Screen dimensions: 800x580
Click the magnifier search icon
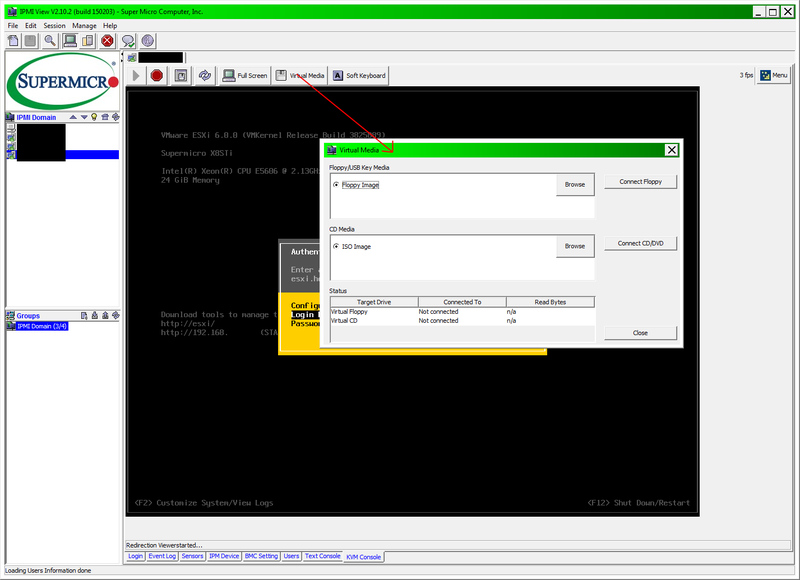[50, 40]
